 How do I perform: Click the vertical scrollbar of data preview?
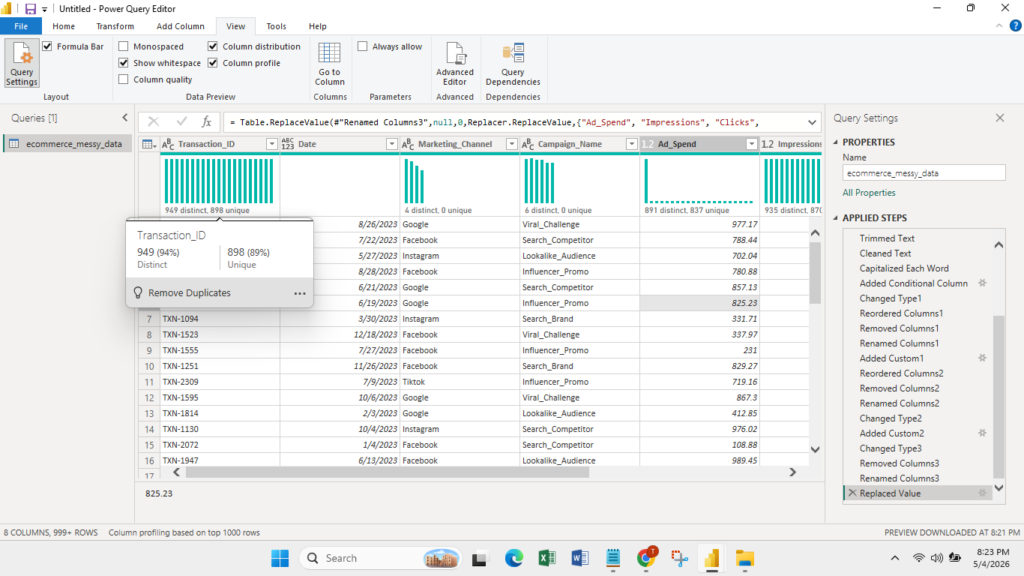click(815, 273)
